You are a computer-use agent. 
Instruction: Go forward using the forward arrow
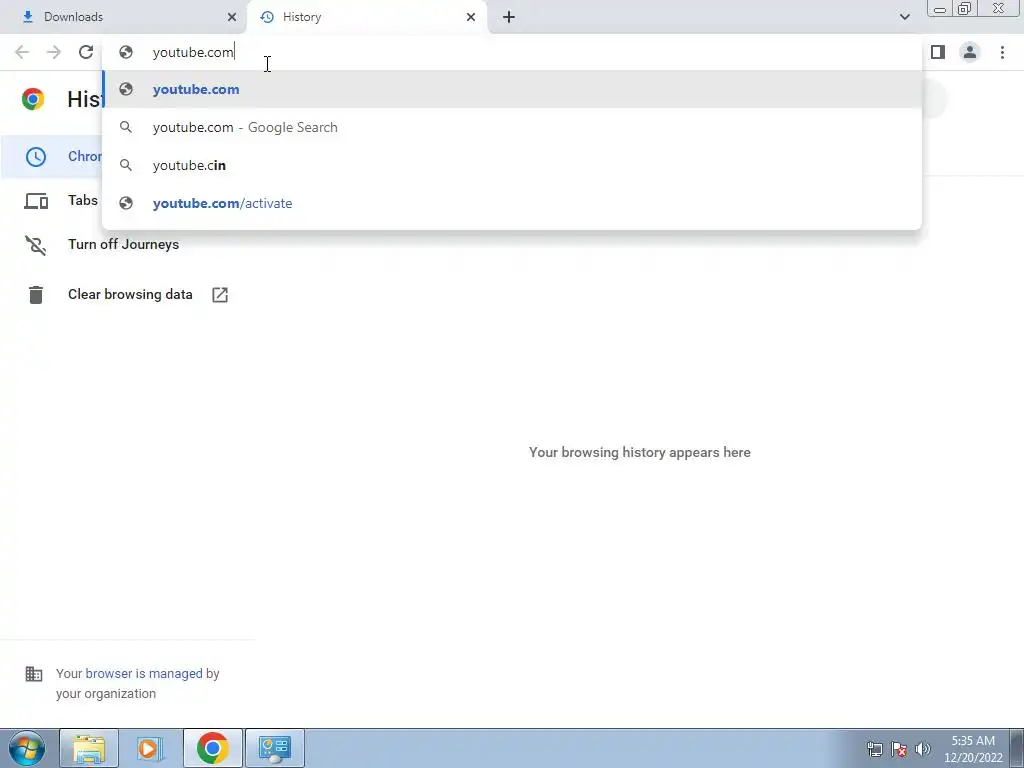point(54,52)
